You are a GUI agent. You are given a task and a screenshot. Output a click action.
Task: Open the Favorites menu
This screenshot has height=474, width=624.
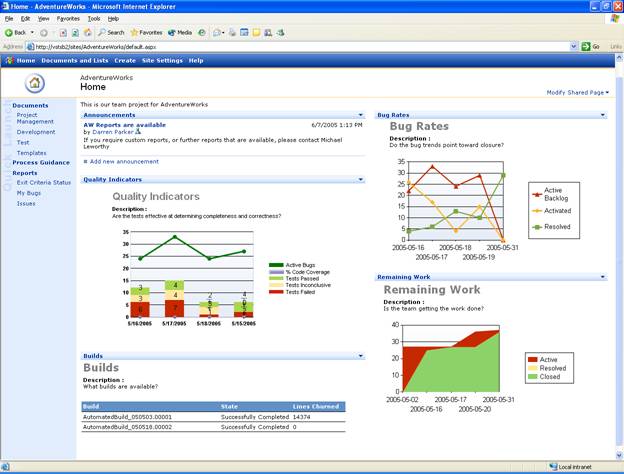[x=68, y=19]
